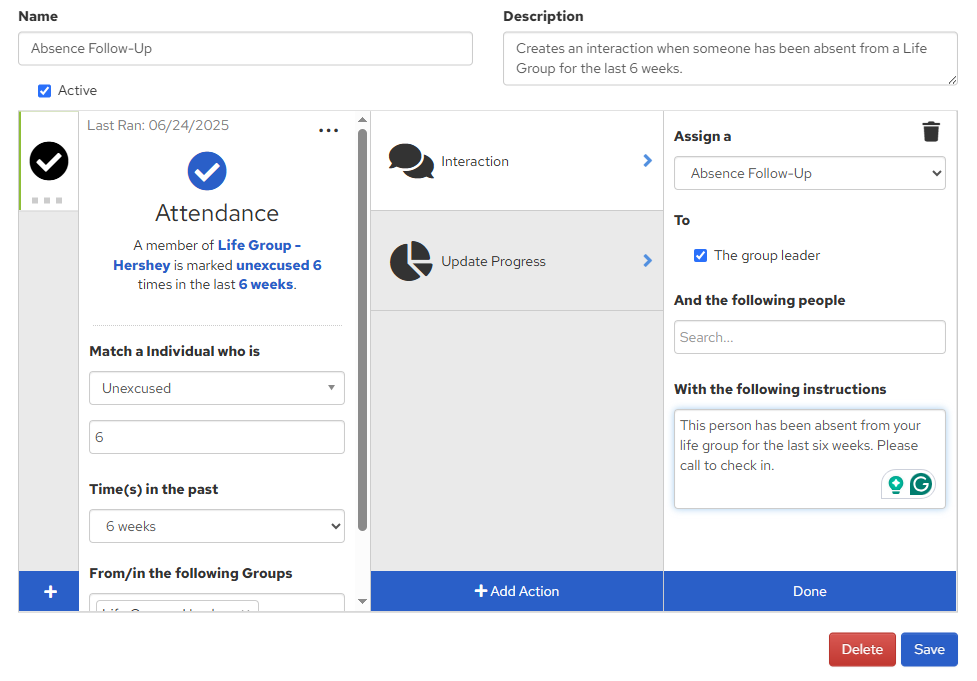
Task: Open the Unexcused status dropdown
Action: pos(217,388)
